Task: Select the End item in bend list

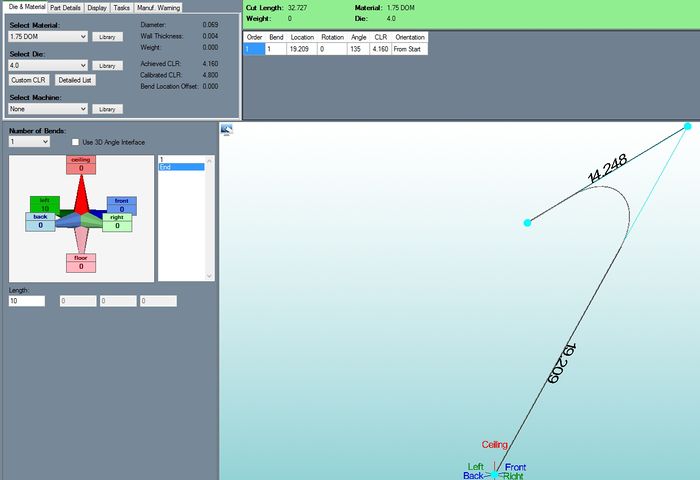Action: pyautogui.click(x=181, y=167)
